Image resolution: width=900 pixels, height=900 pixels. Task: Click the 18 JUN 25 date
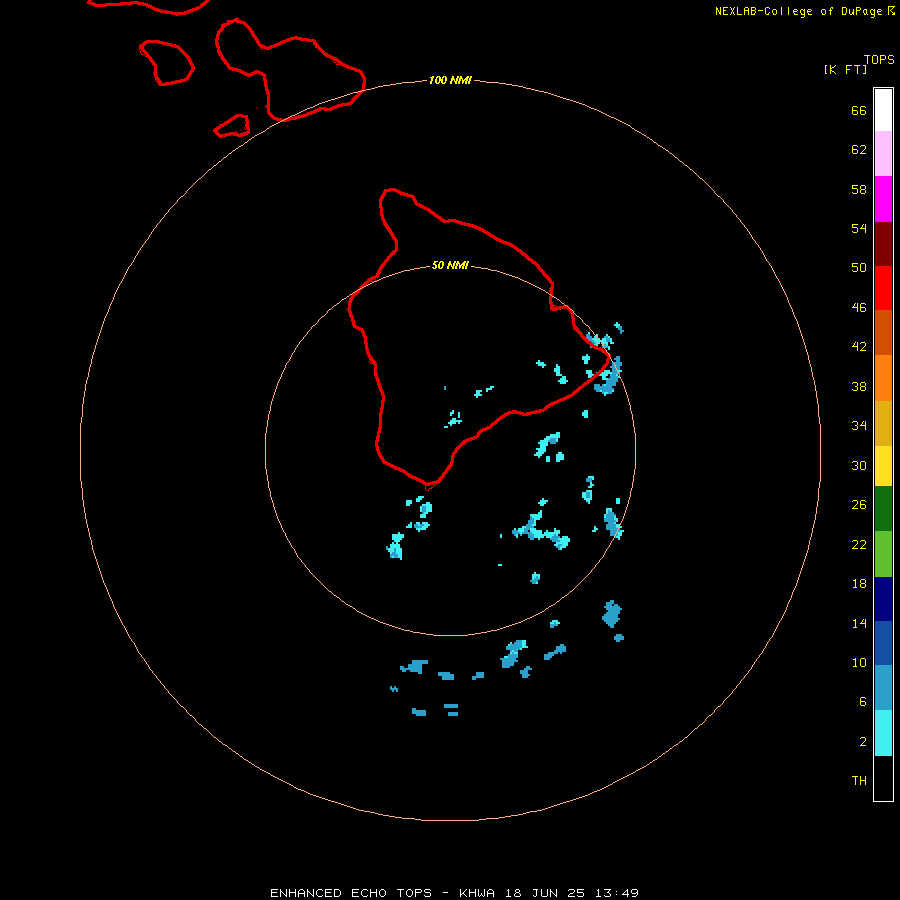545,893
